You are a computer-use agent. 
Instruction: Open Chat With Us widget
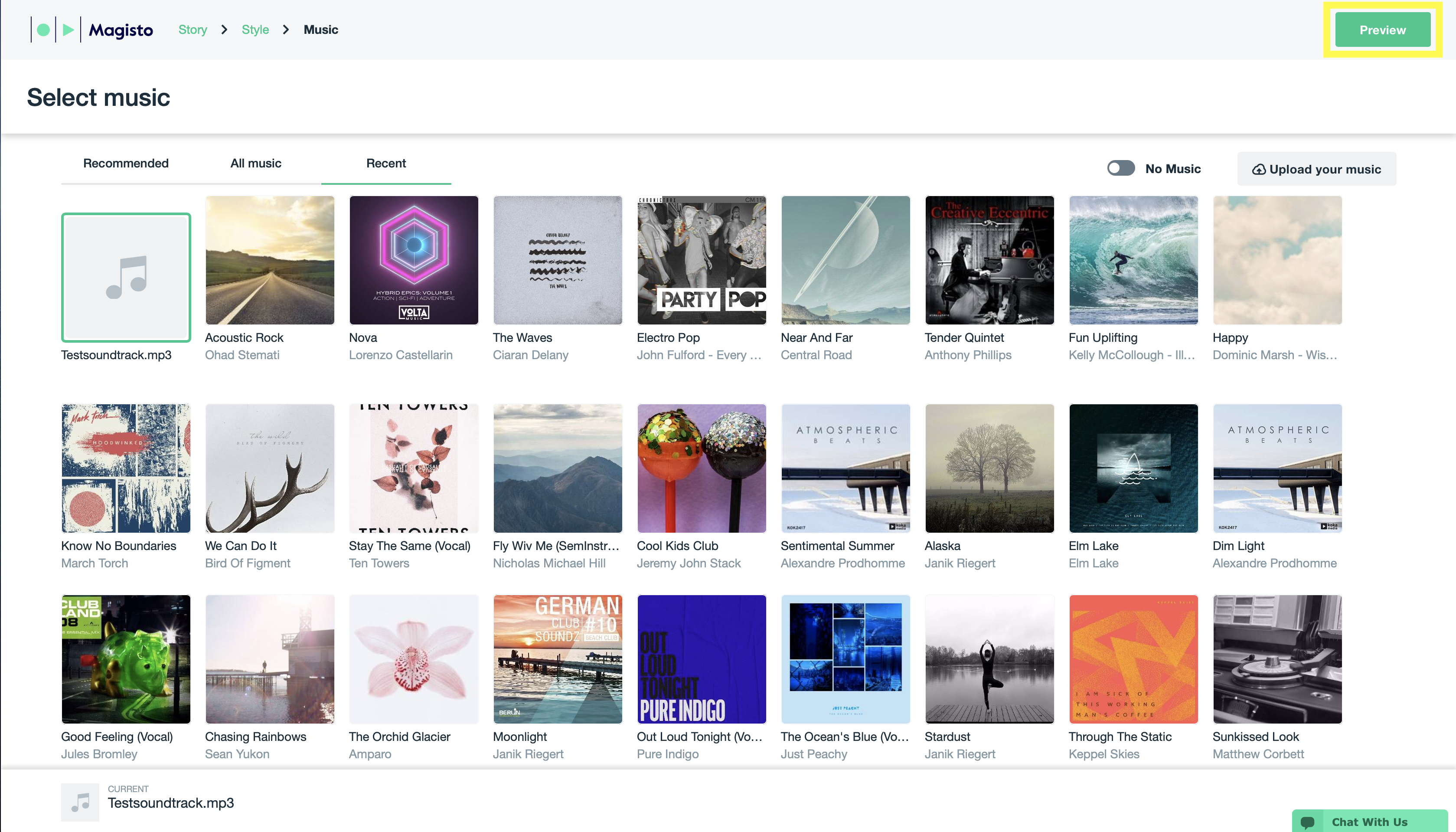(x=1369, y=821)
